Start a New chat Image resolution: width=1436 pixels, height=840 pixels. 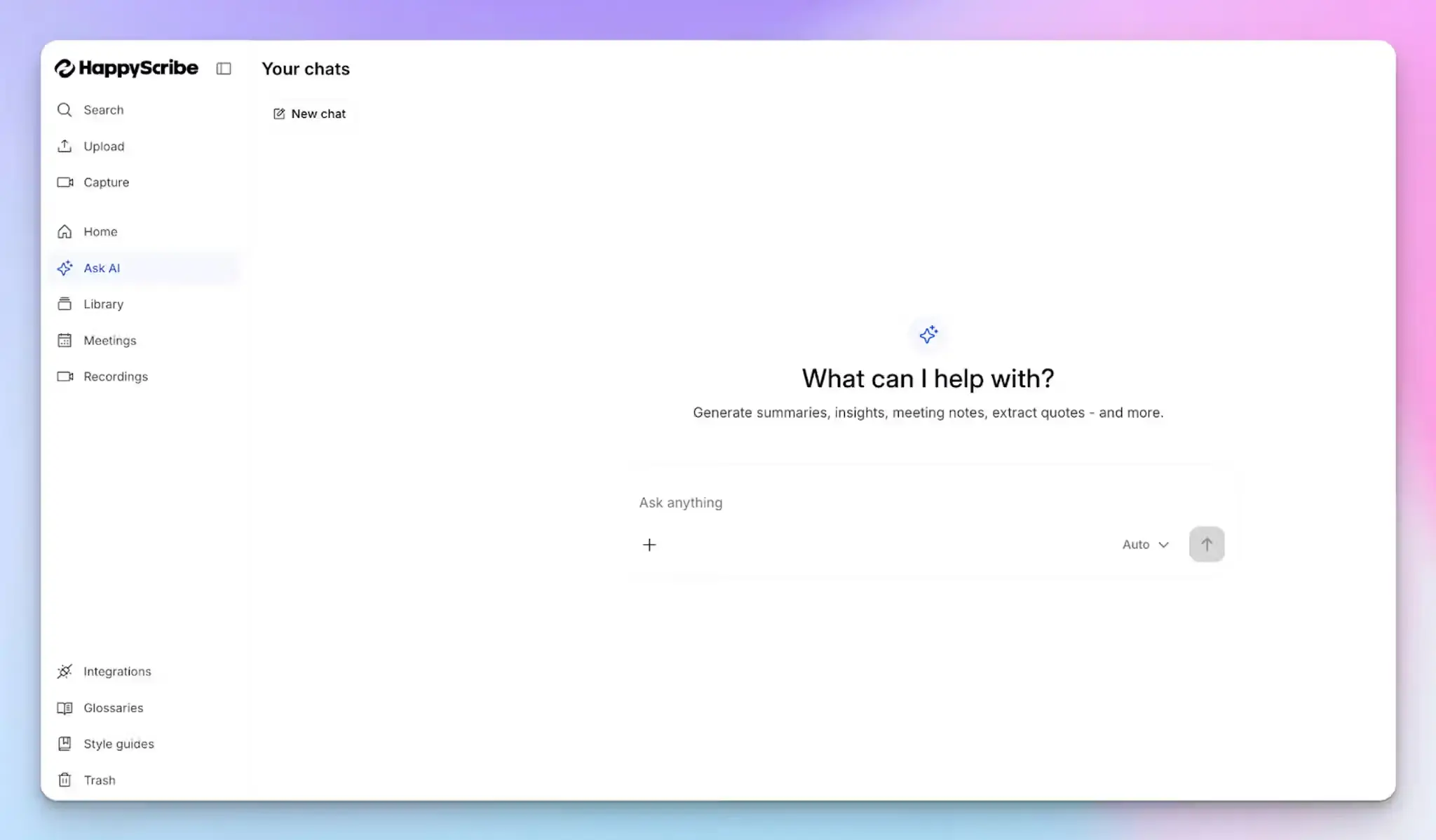tap(311, 113)
